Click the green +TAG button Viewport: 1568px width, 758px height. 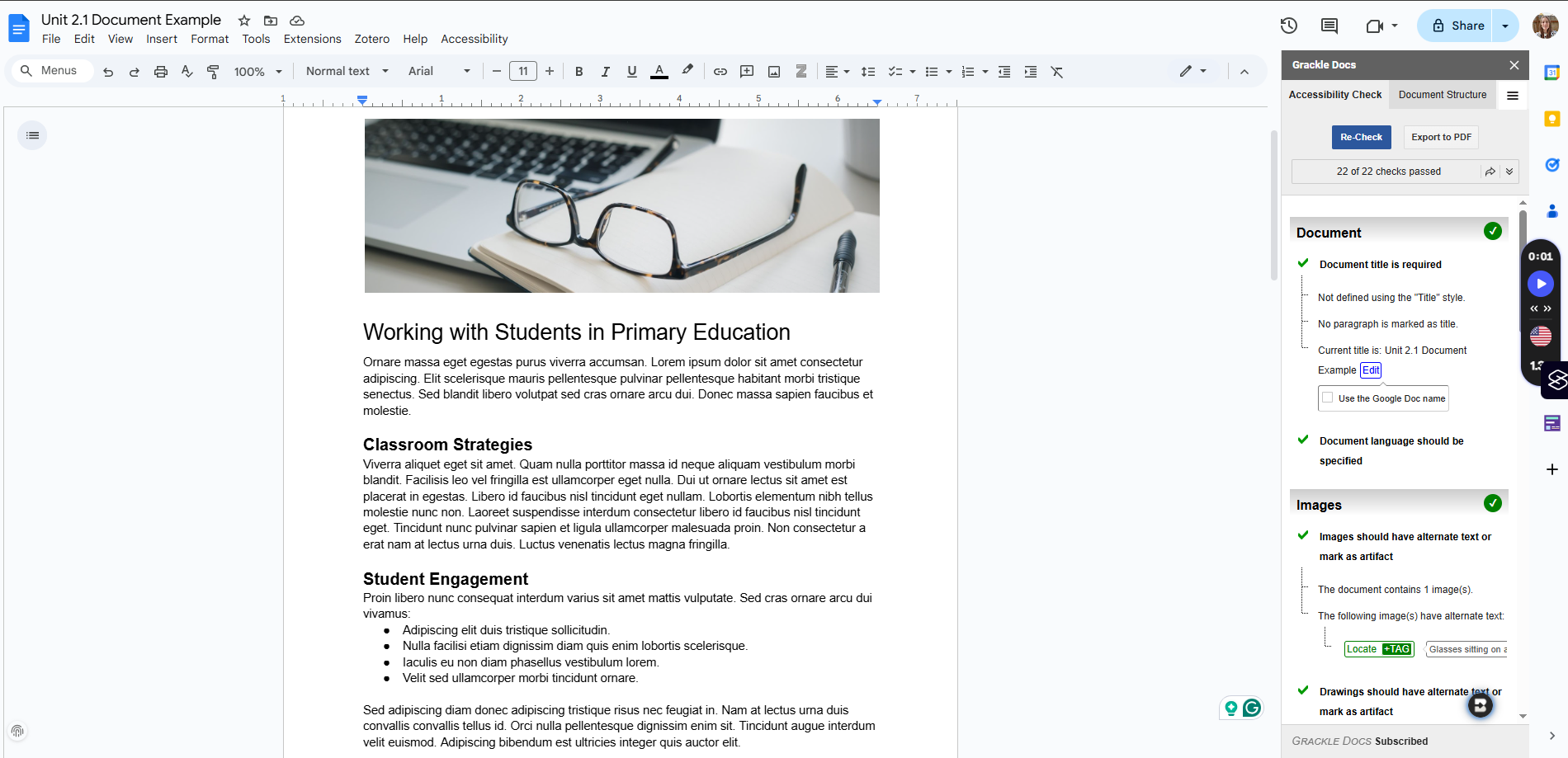click(1396, 649)
